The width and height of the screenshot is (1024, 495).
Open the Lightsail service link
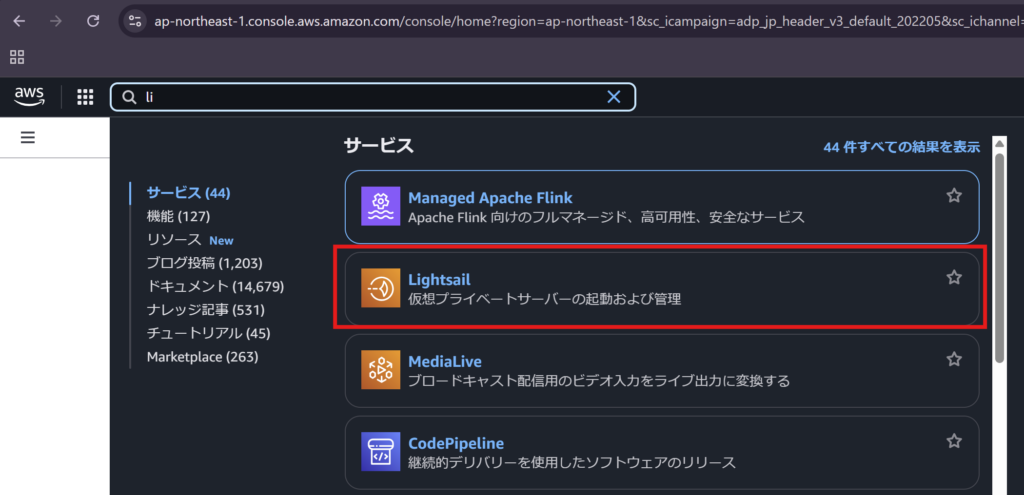point(439,279)
